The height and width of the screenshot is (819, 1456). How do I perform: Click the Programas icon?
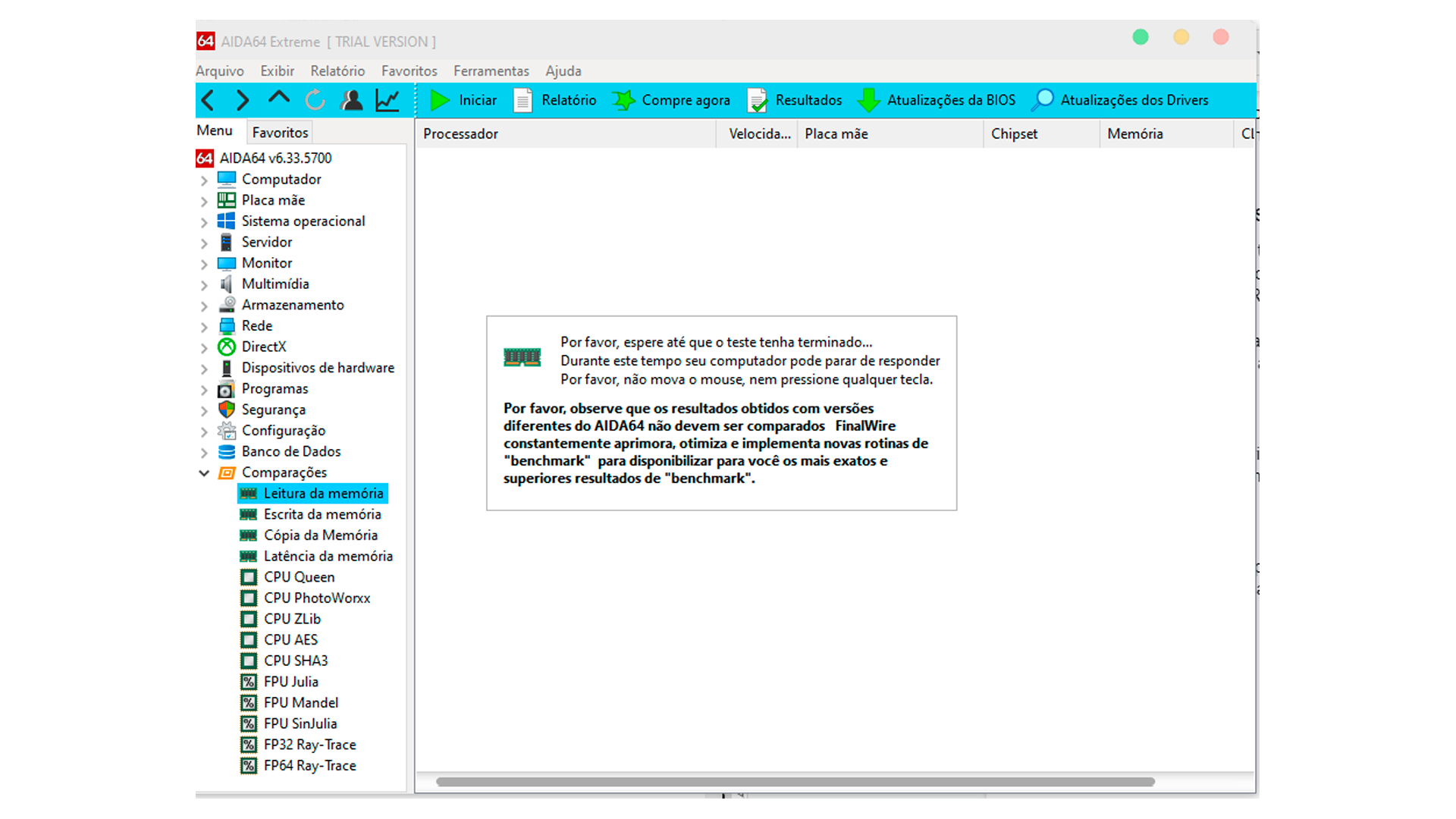click(x=227, y=389)
